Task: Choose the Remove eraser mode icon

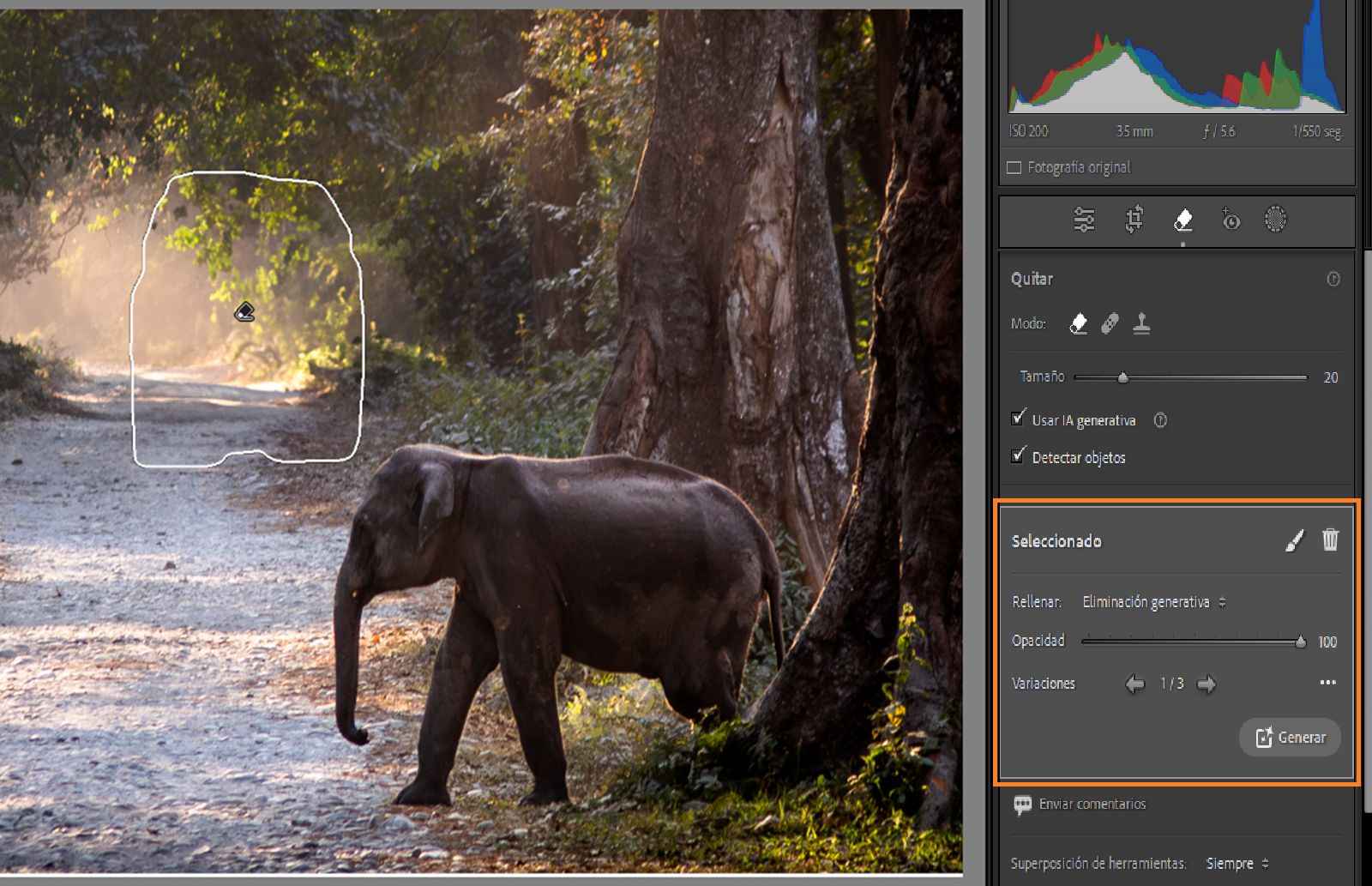Action: point(1079,323)
